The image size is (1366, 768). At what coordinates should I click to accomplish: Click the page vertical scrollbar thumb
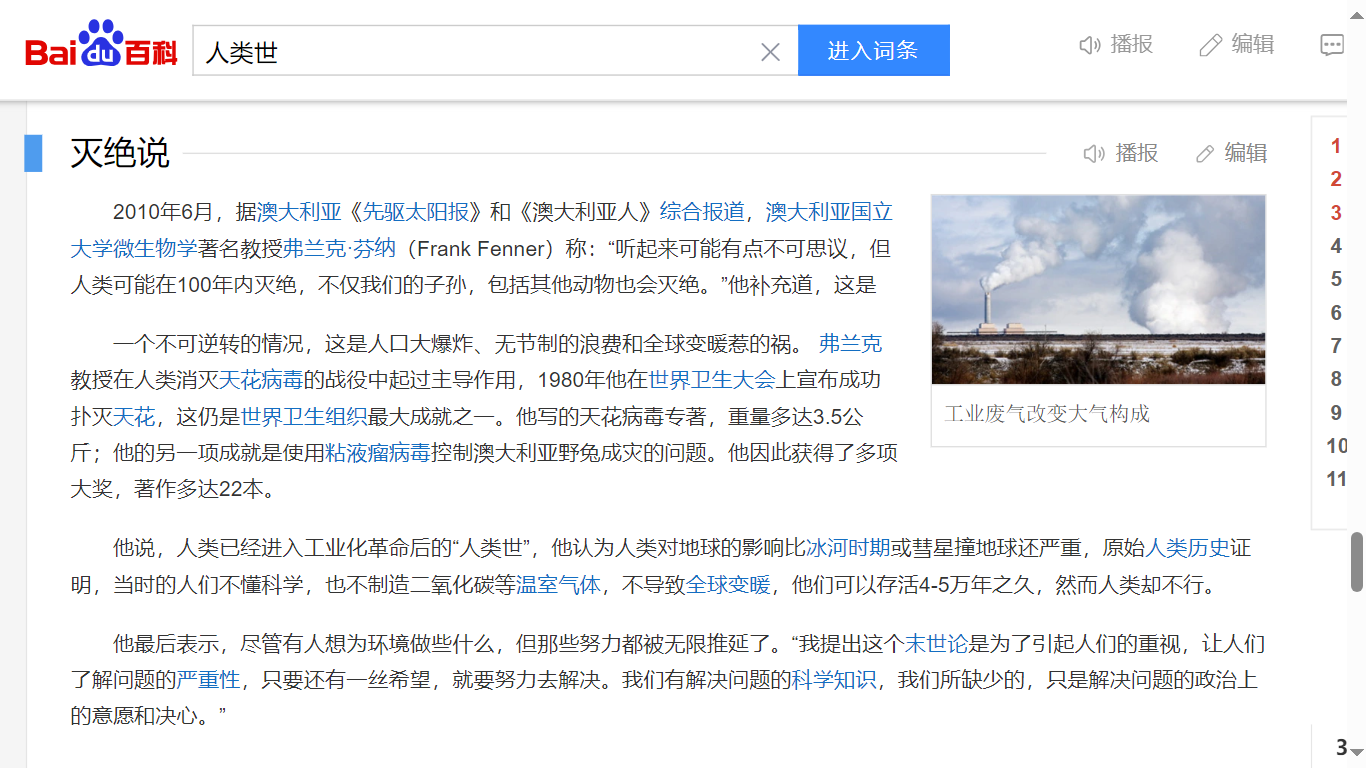[x=1357, y=562]
